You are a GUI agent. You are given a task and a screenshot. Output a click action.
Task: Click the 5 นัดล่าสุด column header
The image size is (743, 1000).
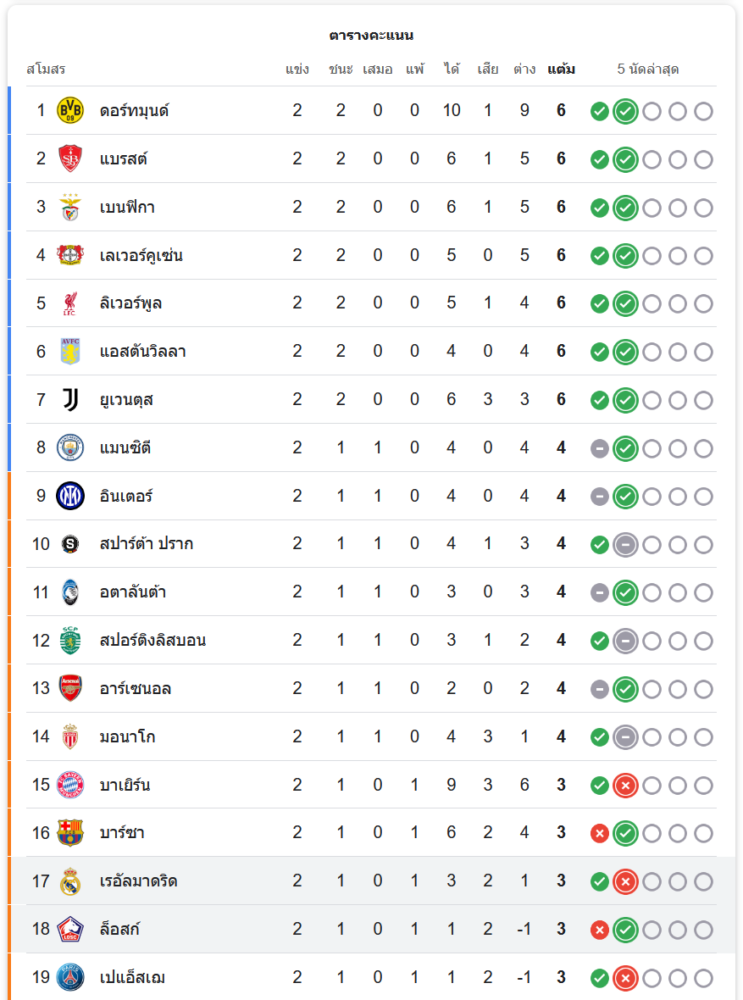coord(648,70)
